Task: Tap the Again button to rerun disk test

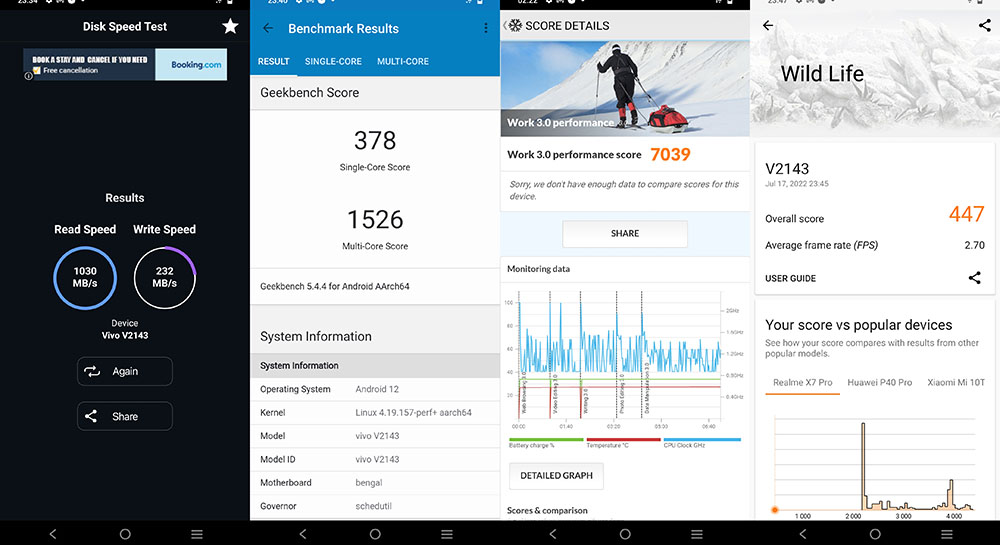Action: coord(125,371)
